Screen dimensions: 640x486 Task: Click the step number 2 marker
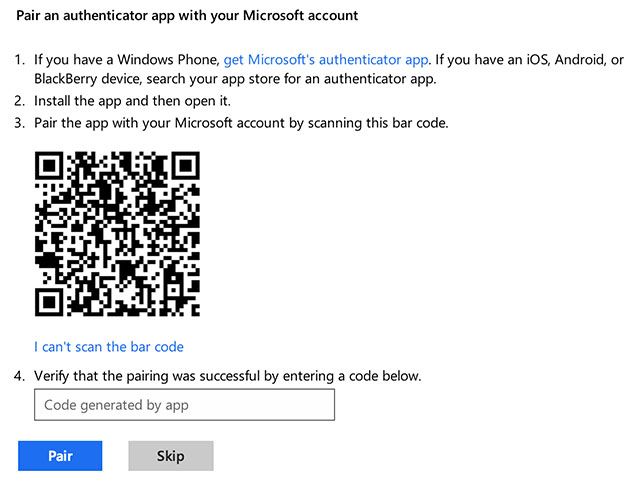click(21, 101)
